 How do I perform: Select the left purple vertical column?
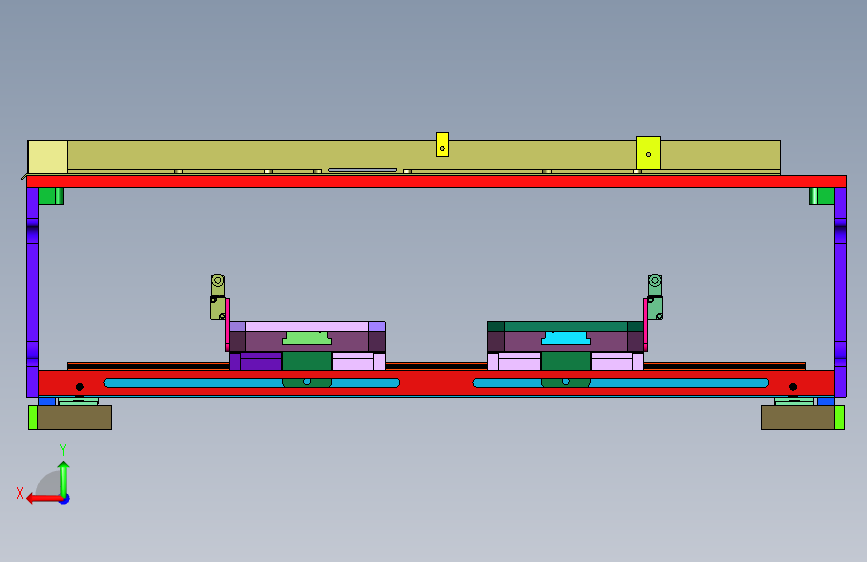point(33,292)
